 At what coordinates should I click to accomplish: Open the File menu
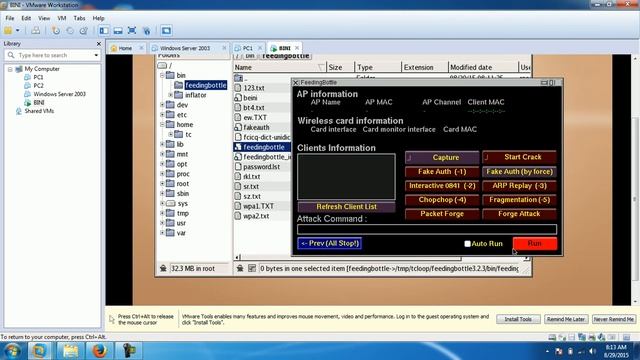10,18
